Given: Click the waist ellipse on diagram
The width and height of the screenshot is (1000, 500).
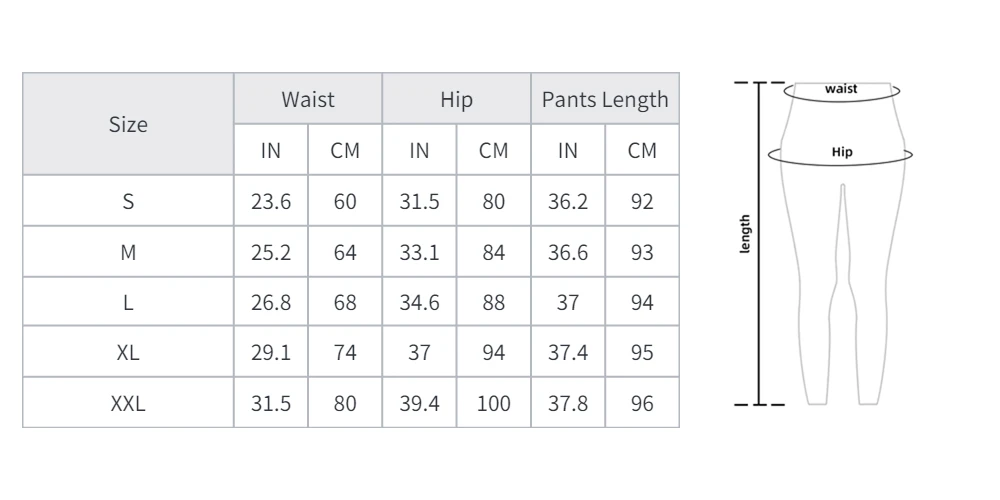Looking at the screenshot, I should [x=842, y=91].
